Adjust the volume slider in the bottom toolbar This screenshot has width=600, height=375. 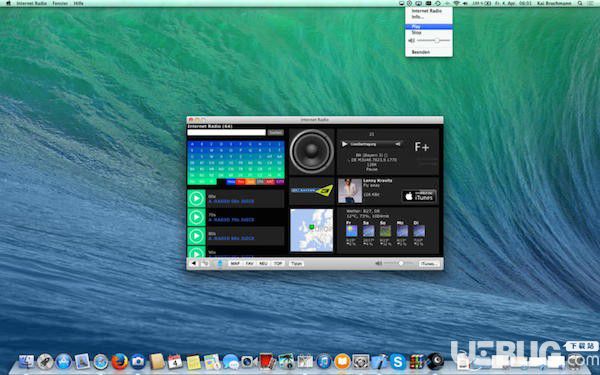pyautogui.click(x=398, y=263)
